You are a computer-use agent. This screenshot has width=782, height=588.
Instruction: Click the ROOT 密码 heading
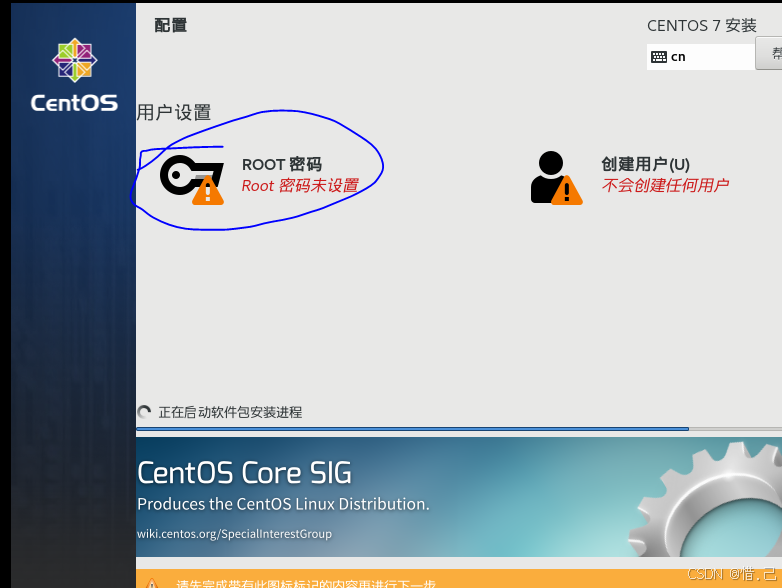(x=282, y=164)
